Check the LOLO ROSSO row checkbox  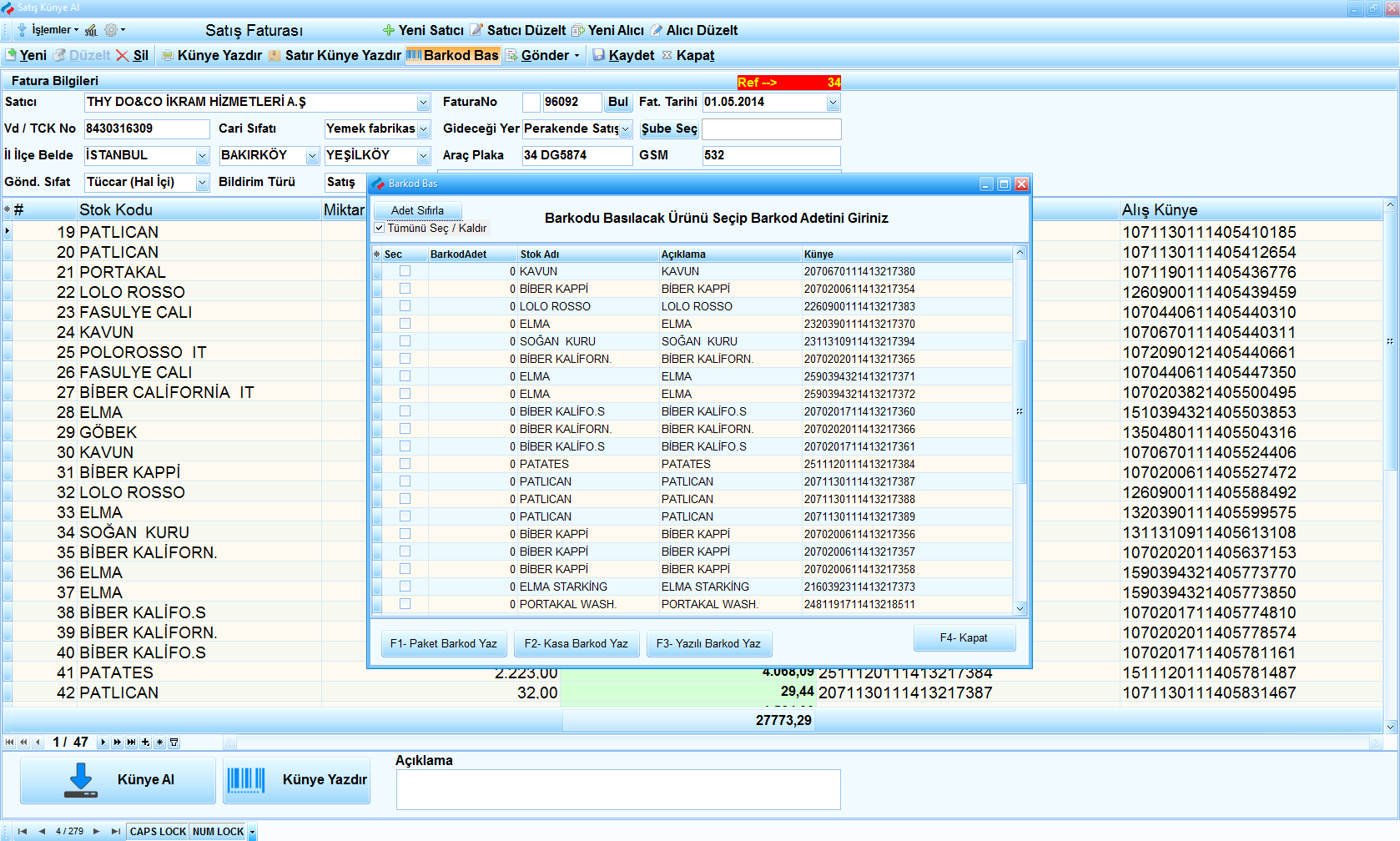tap(405, 305)
